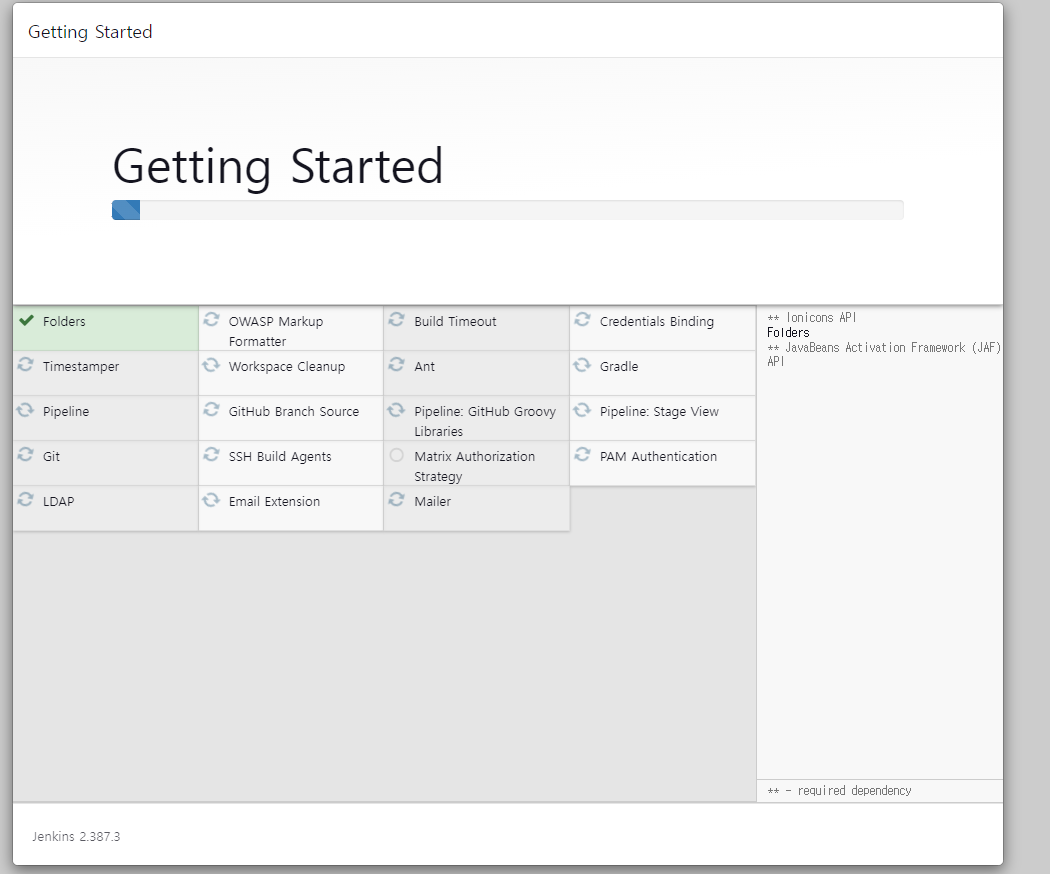Click the spinner icon beside Email Extension
The image size is (1050, 874).
pyautogui.click(x=212, y=499)
